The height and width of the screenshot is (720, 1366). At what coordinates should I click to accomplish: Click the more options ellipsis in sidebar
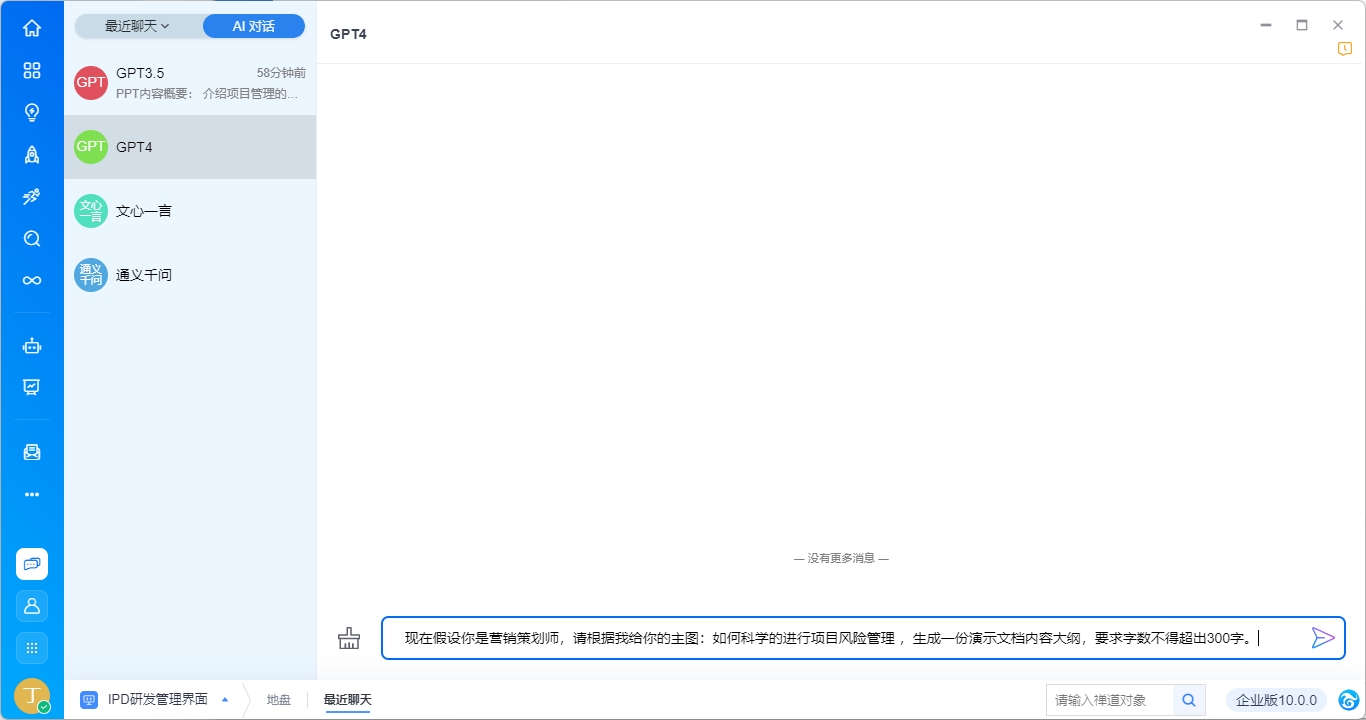pos(32,494)
